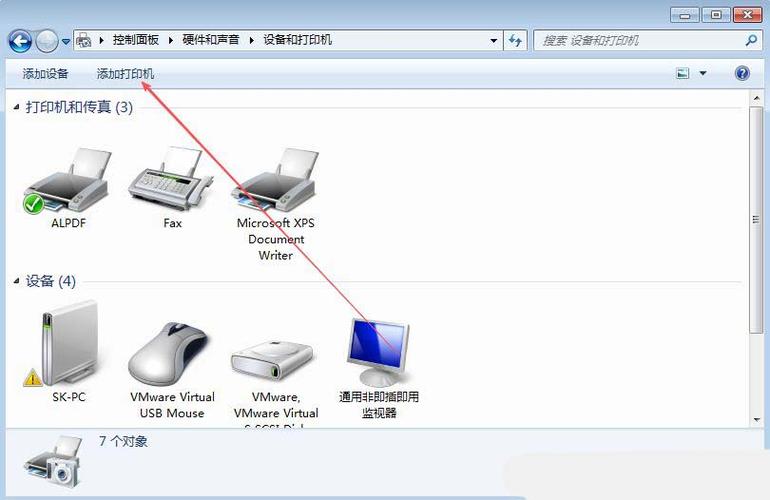Click the search magnifier icon
The width and height of the screenshot is (770, 500).
click(751, 40)
